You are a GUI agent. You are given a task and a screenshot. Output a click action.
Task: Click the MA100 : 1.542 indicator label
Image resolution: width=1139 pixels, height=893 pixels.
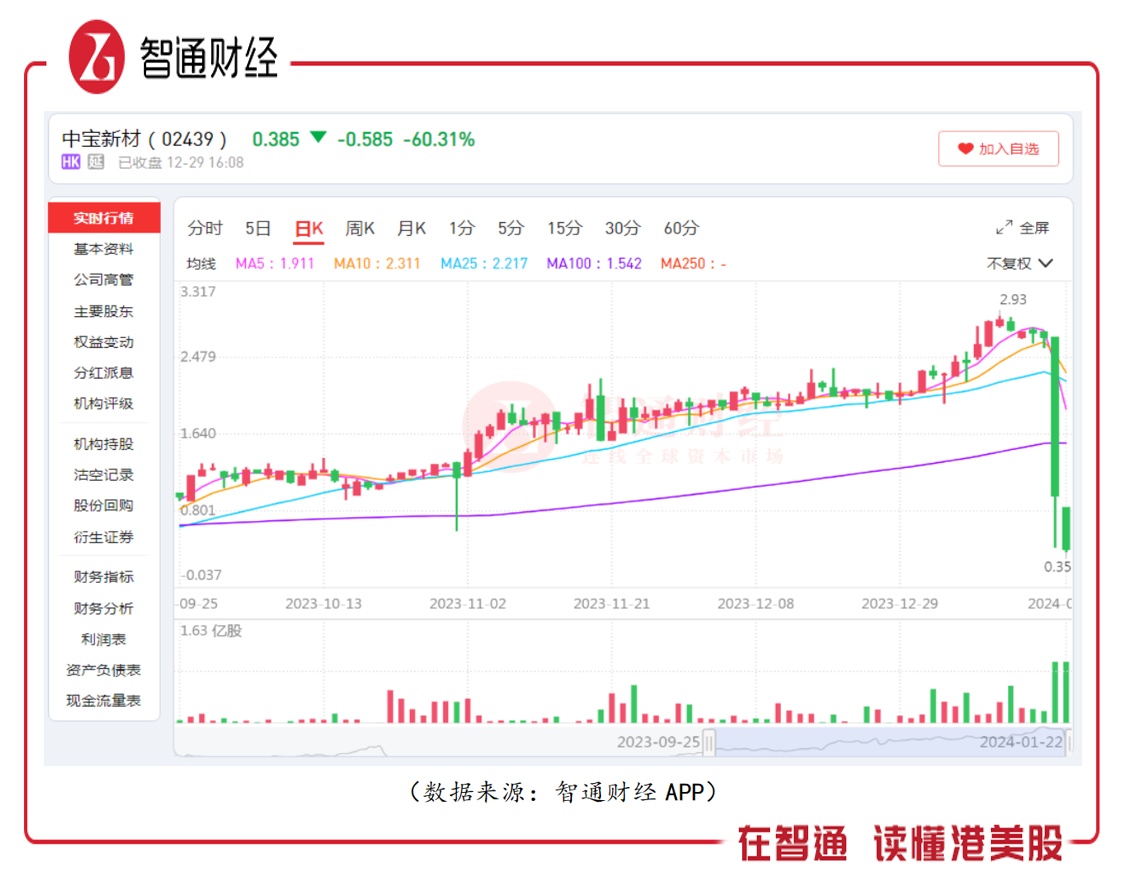point(594,264)
